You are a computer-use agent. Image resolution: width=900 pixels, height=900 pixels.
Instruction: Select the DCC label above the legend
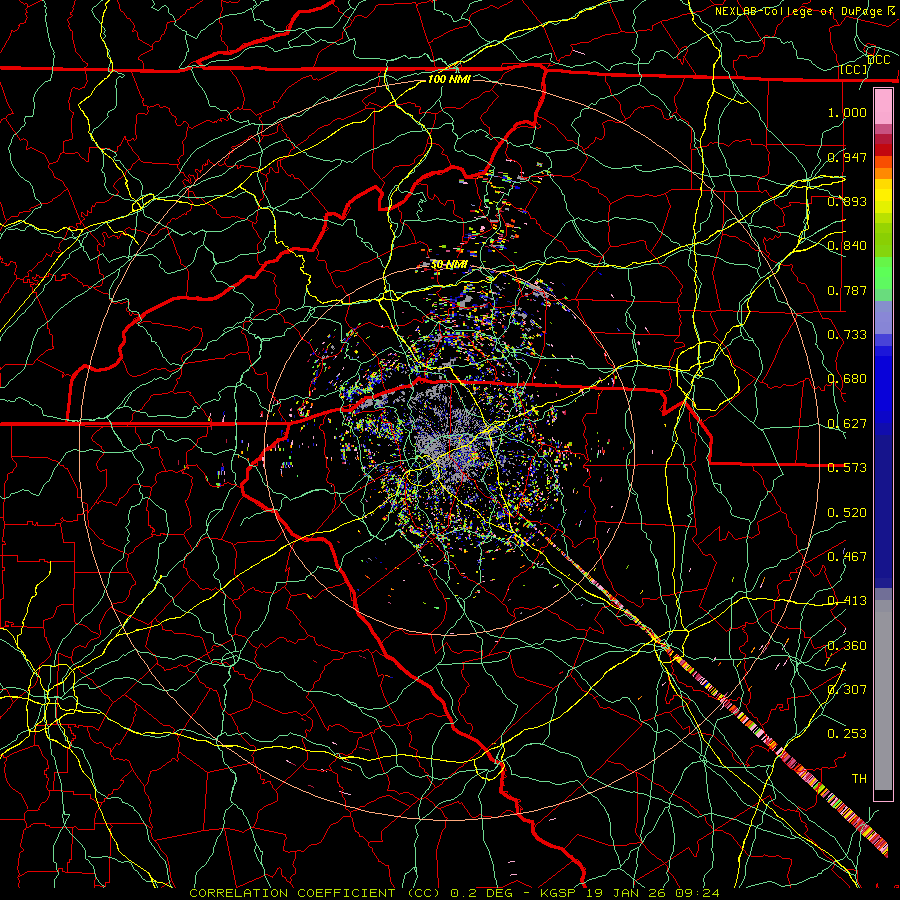pyautogui.click(x=878, y=60)
